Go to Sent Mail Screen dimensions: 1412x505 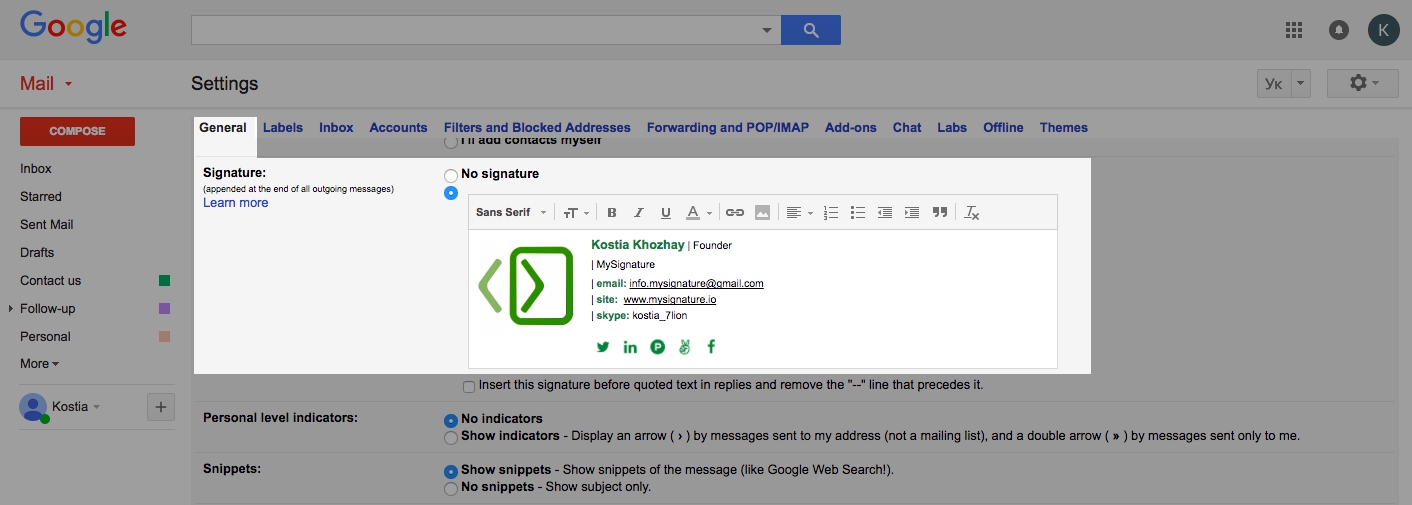[47, 225]
